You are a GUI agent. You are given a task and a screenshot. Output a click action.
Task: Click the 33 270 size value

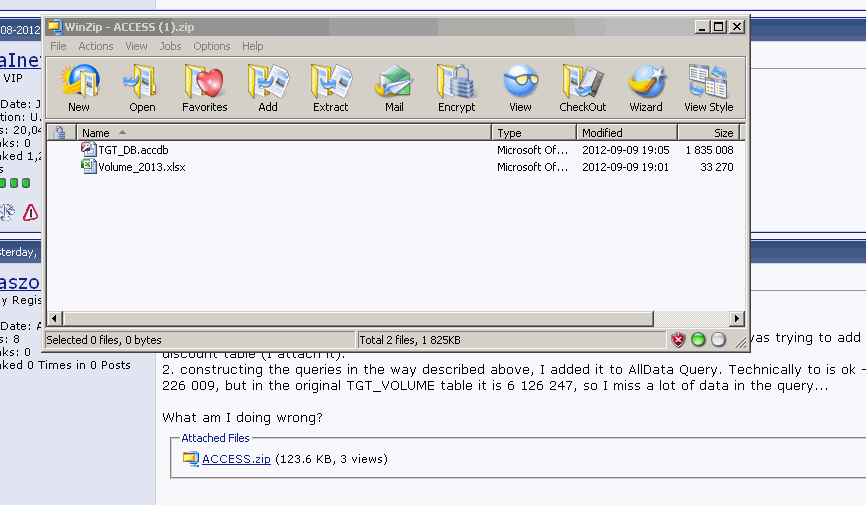click(717, 167)
